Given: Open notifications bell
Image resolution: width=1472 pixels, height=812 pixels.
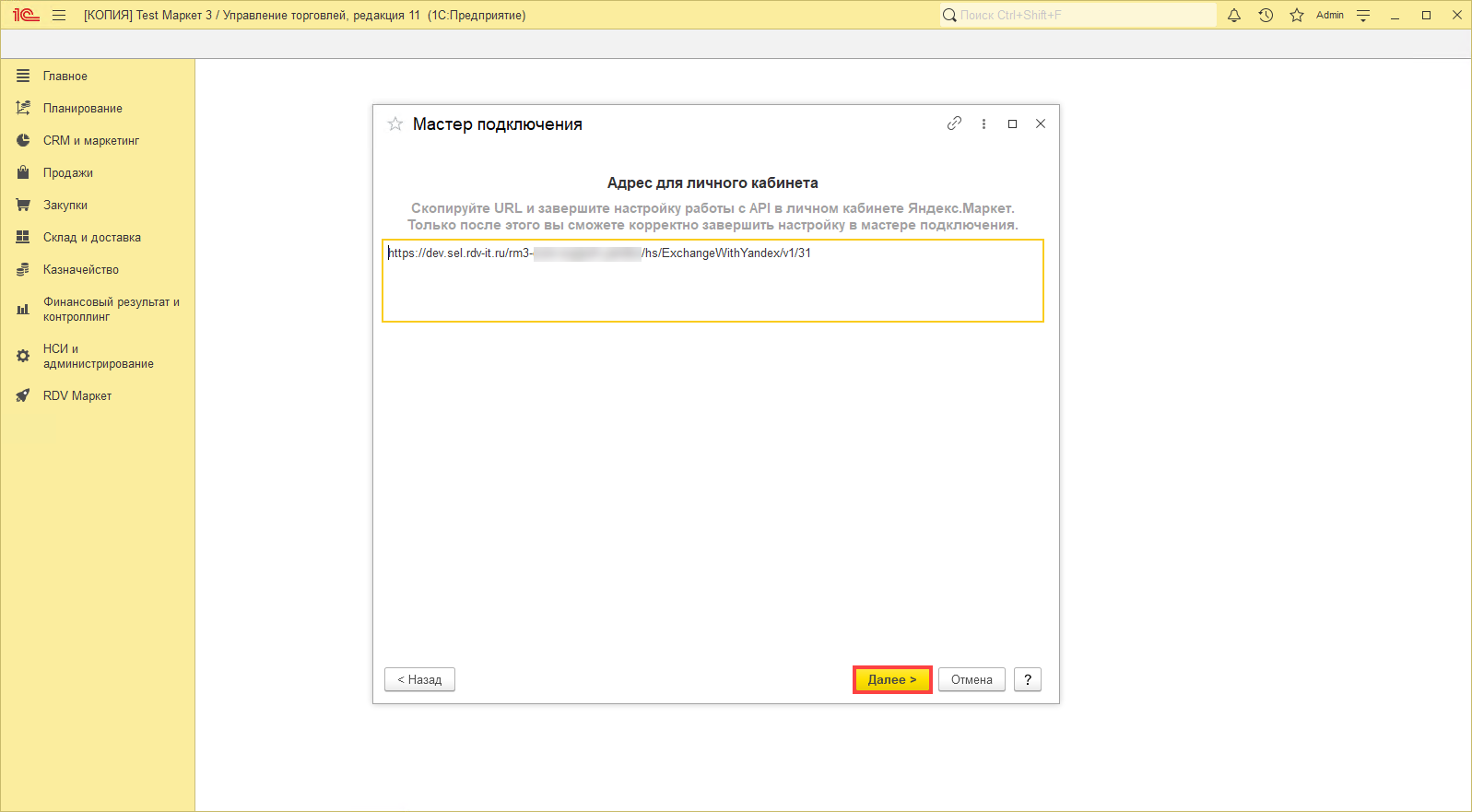Looking at the screenshot, I should (1234, 15).
